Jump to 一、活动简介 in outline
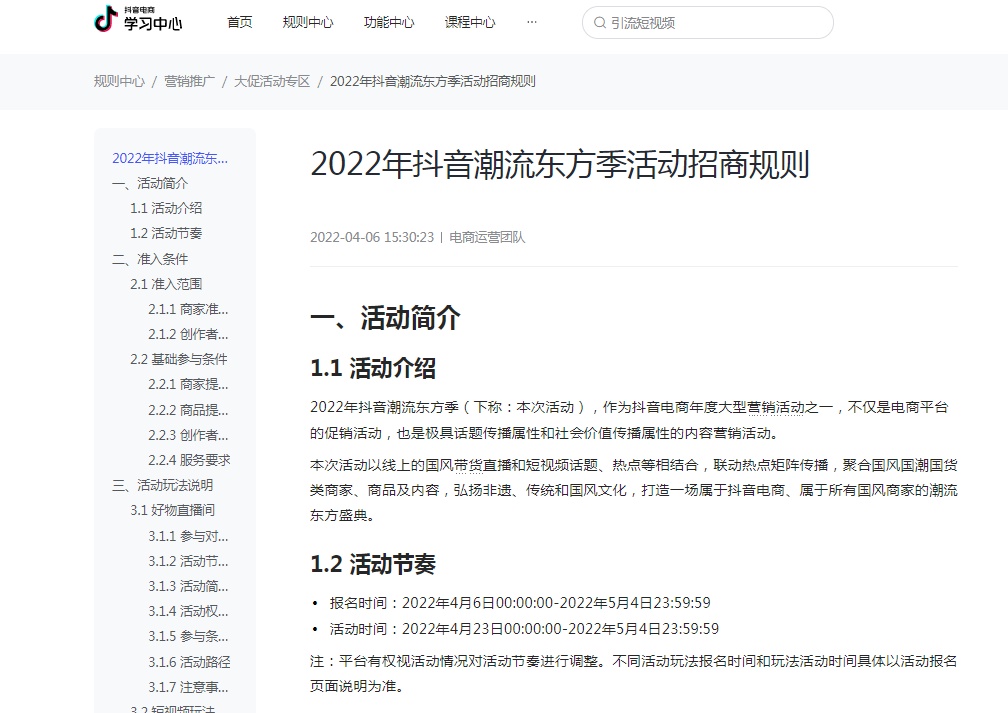The height and width of the screenshot is (713, 1008). coord(150,183)
